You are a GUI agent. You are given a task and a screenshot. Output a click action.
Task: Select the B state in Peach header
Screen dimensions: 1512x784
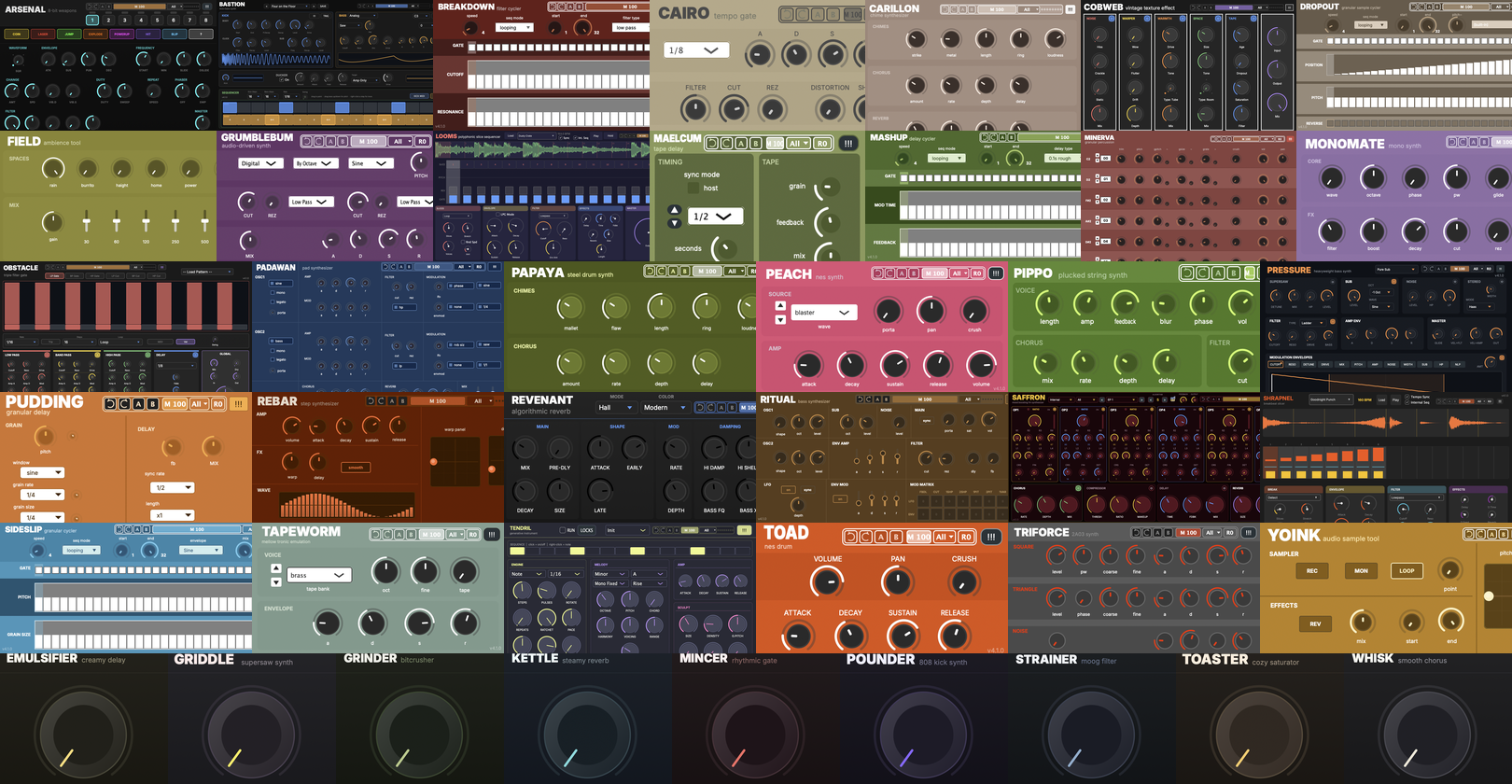click(x=914, y=273)
